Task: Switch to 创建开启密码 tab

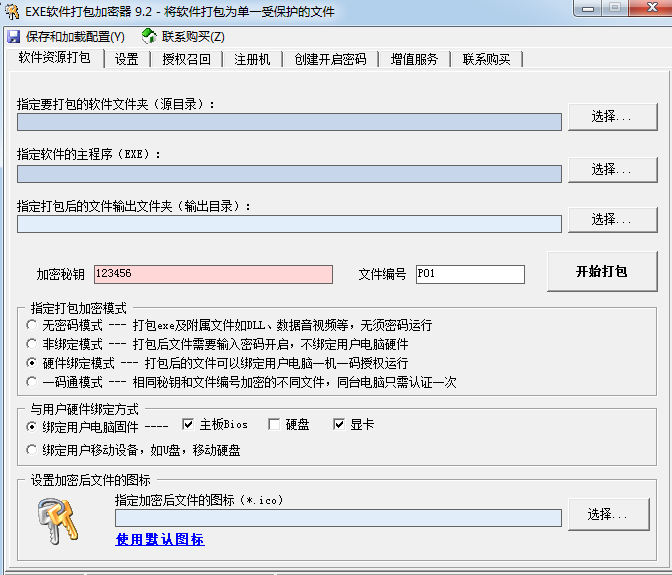Action: click(330, 59)
